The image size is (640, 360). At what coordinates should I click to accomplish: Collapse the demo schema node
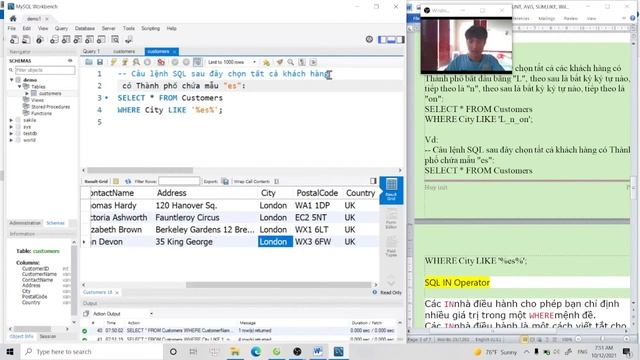pyautogui.click(x=12, y=80)
